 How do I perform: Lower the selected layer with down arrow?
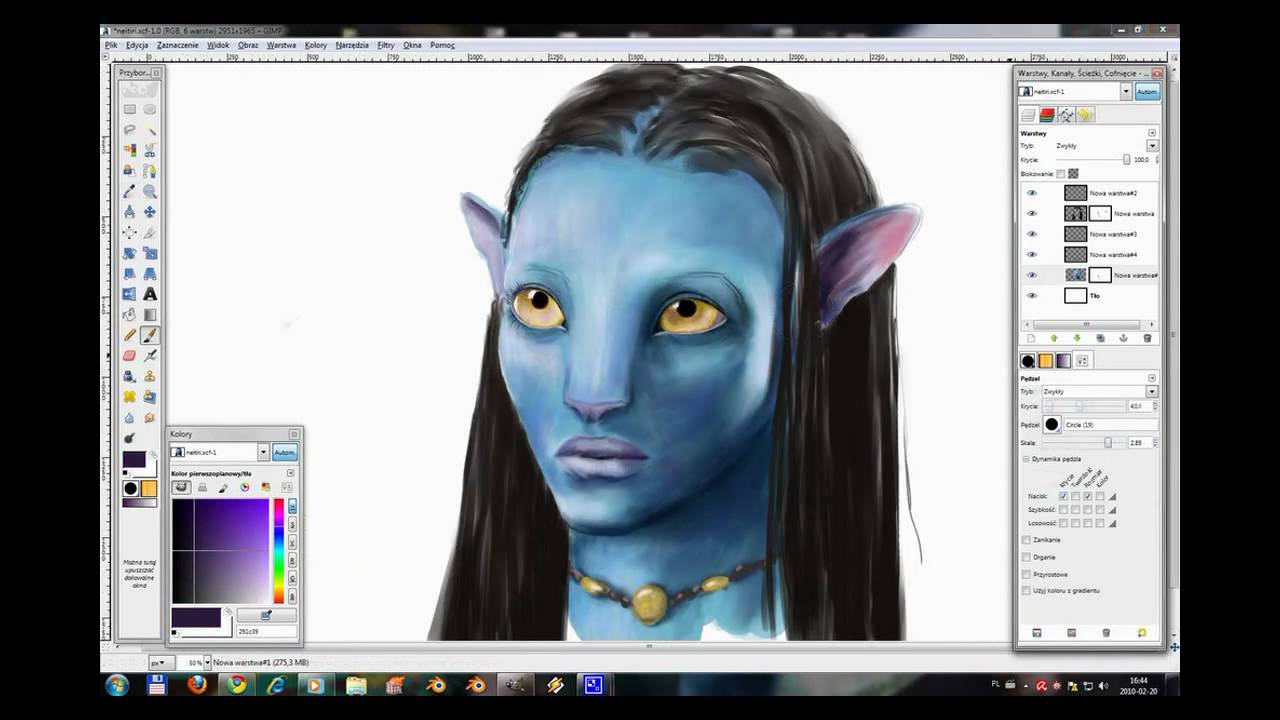click(1076, 338)
